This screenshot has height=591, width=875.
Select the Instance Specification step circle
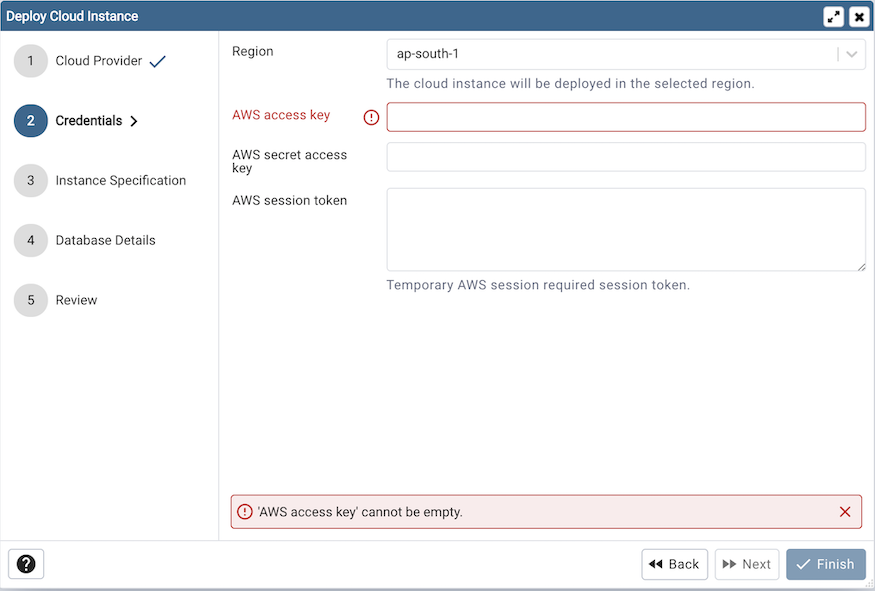(30, 180)
